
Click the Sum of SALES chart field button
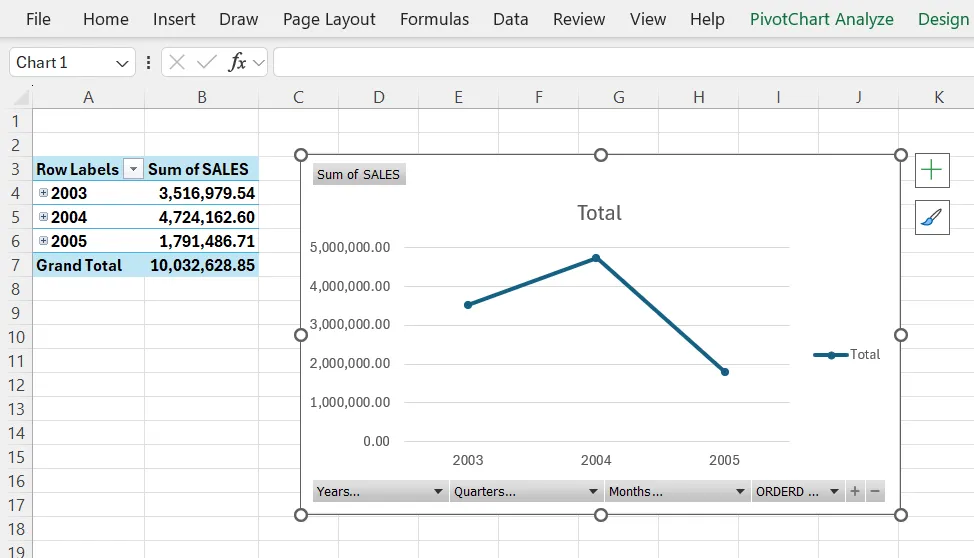tap(358, 175)
